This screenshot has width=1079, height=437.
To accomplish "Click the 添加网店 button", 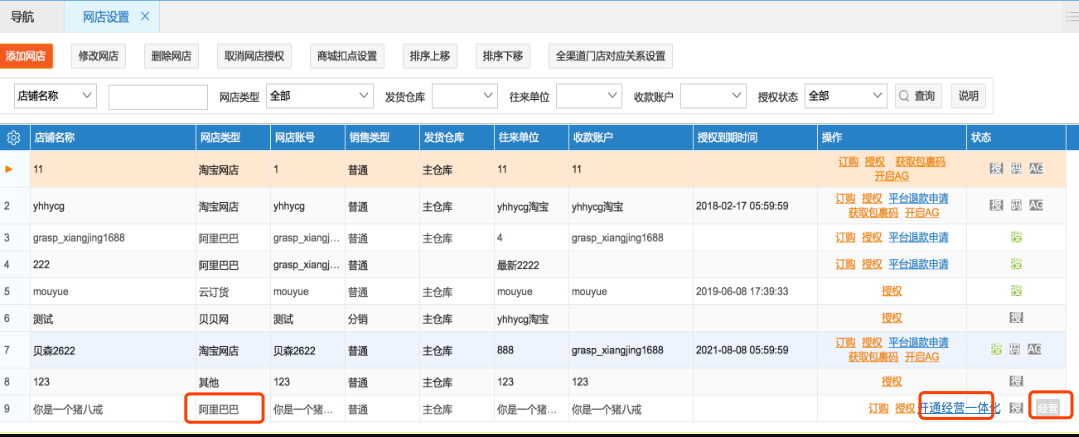I will click(26, 56).
